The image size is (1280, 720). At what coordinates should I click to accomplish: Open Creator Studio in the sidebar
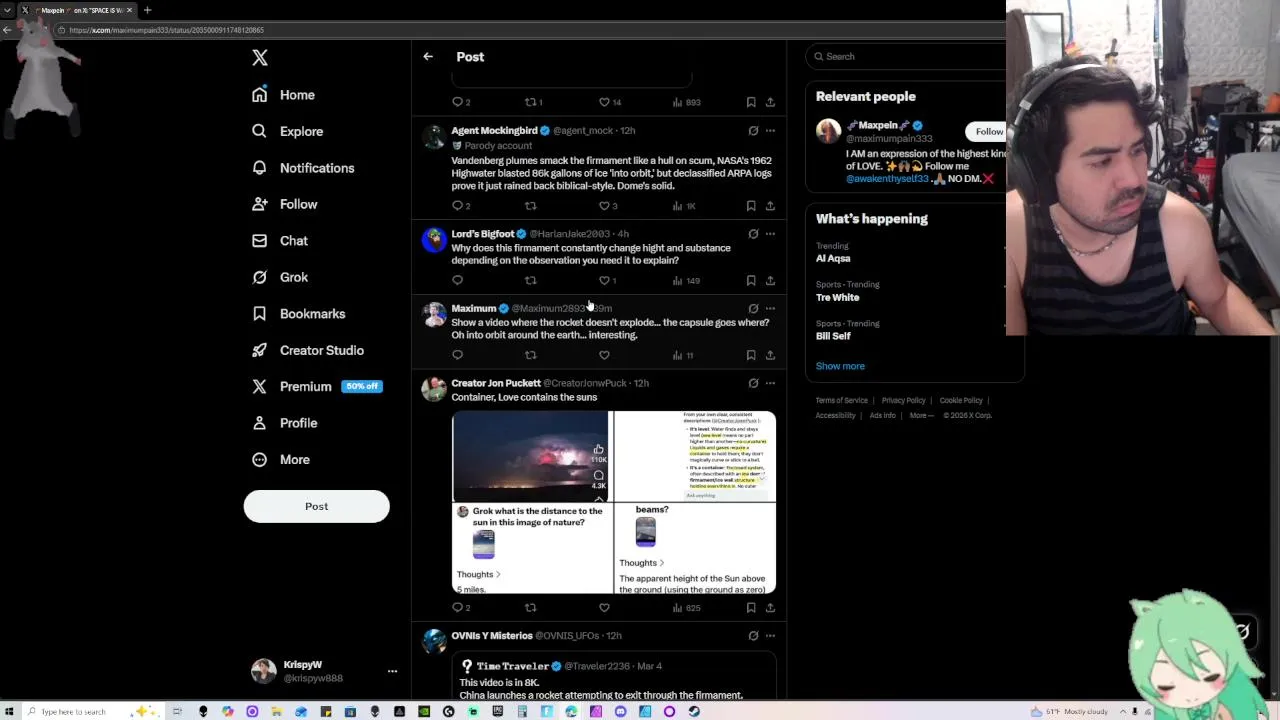point(308,350)
